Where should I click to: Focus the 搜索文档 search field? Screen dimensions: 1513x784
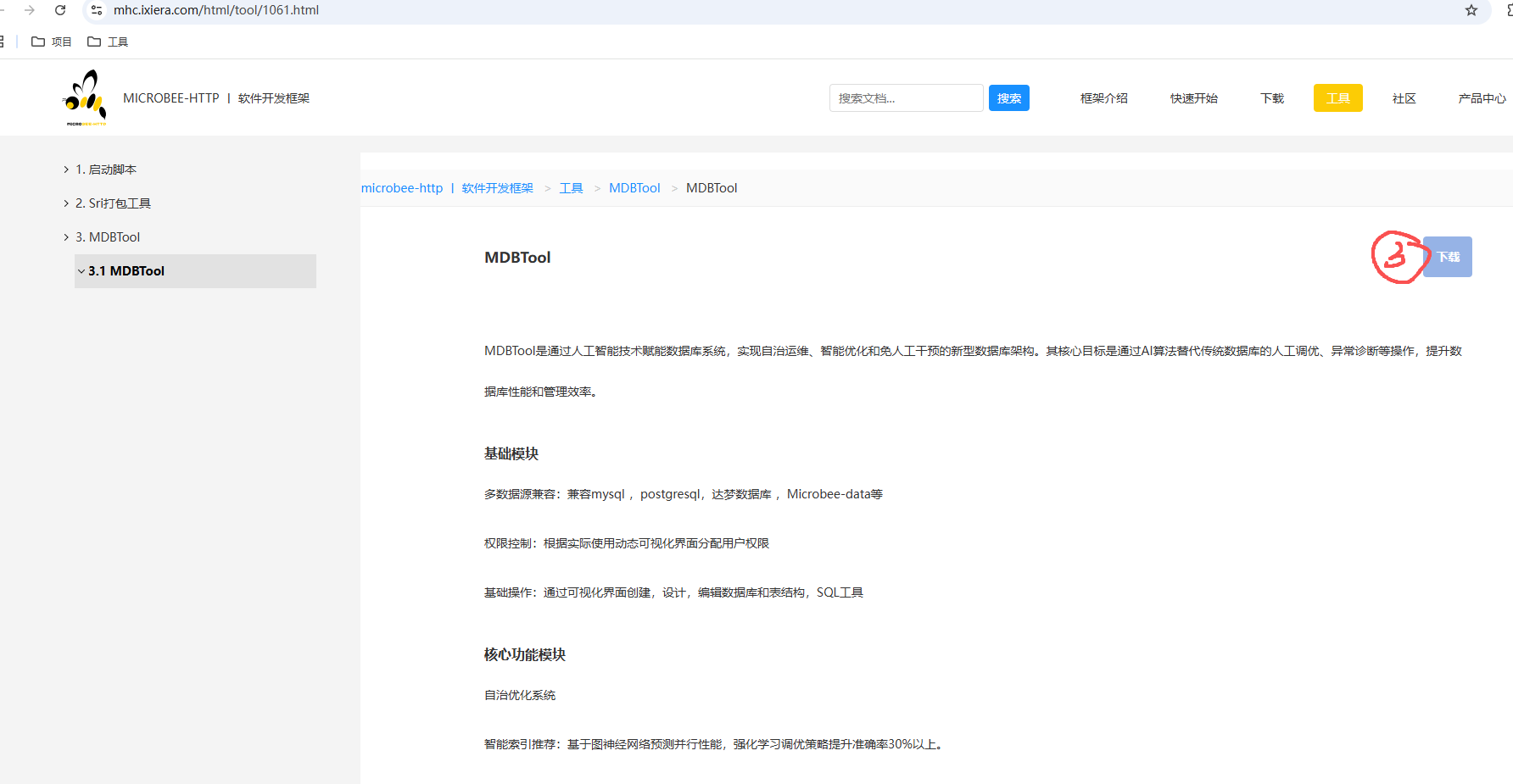point(905,98)
